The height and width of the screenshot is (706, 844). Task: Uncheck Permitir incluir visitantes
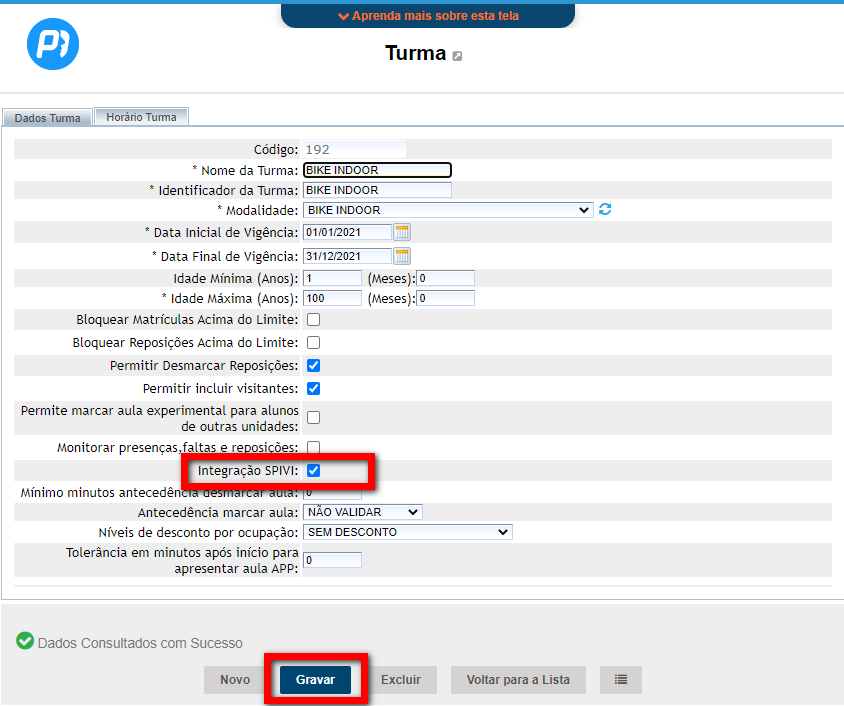(313, 388)
